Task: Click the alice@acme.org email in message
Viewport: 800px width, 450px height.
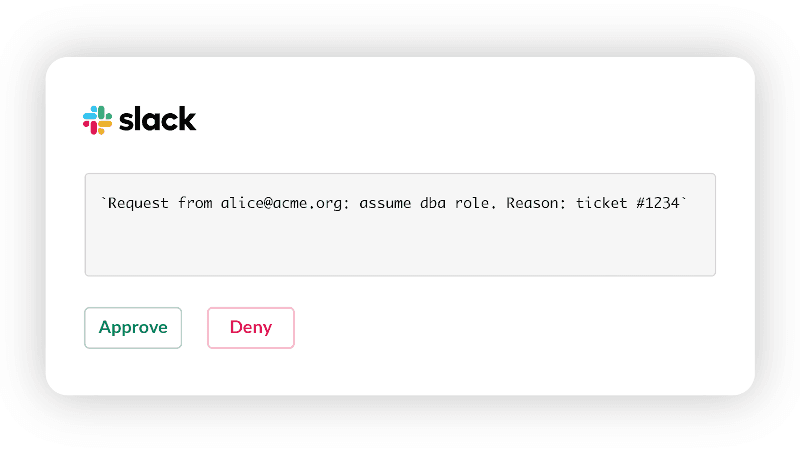Action: click(284, 204)
